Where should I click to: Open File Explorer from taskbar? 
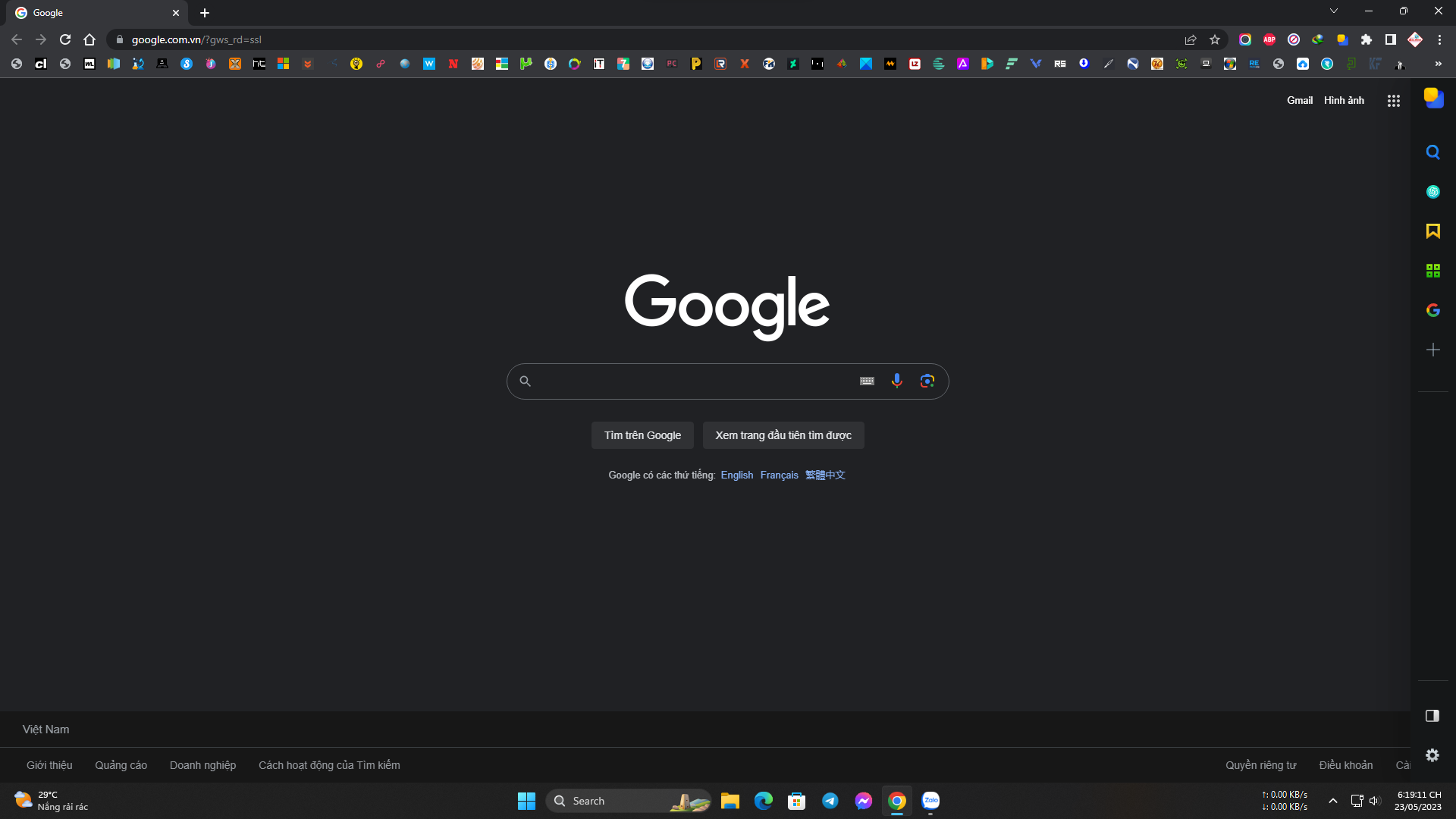pyautogui.click(x=730, y=801)
